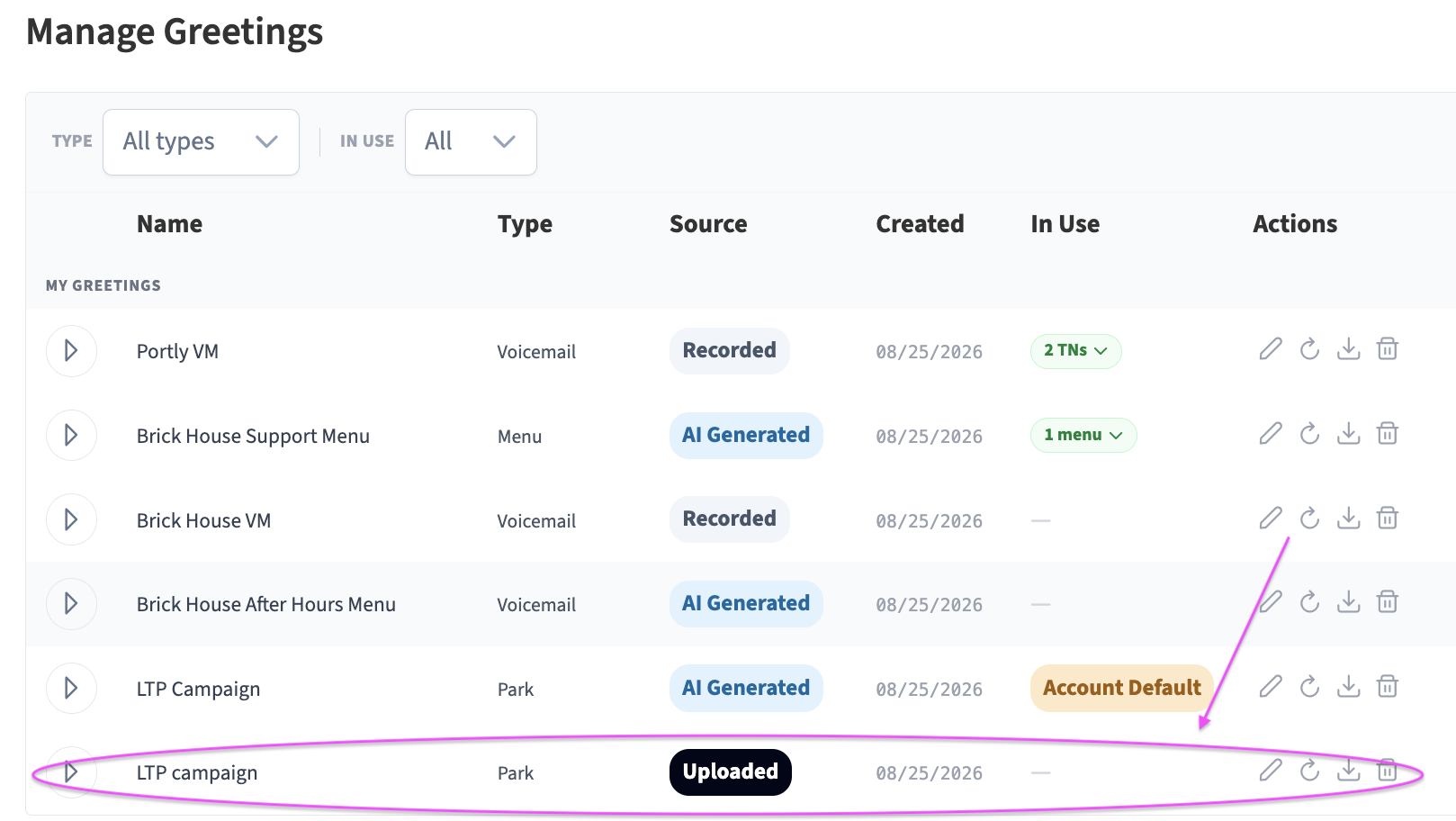Play the Brick House After Hours Menu greeting

click(x=71, y=604)
